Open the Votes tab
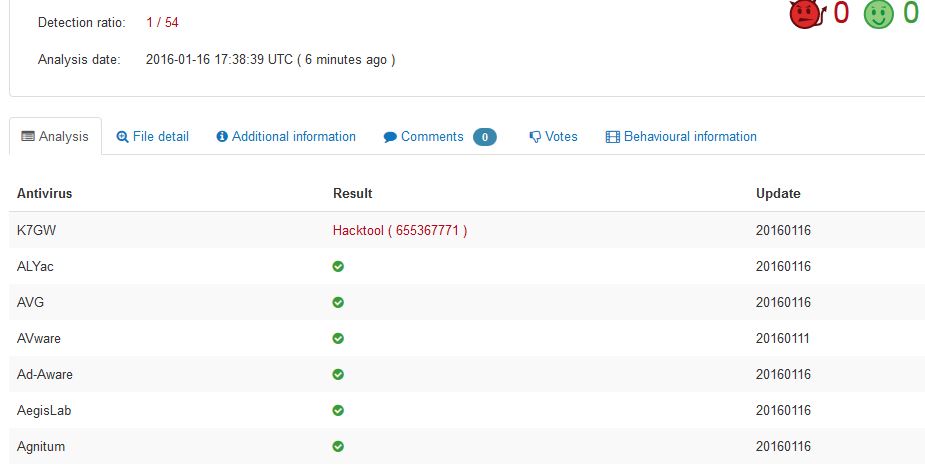 pos(553,136)
